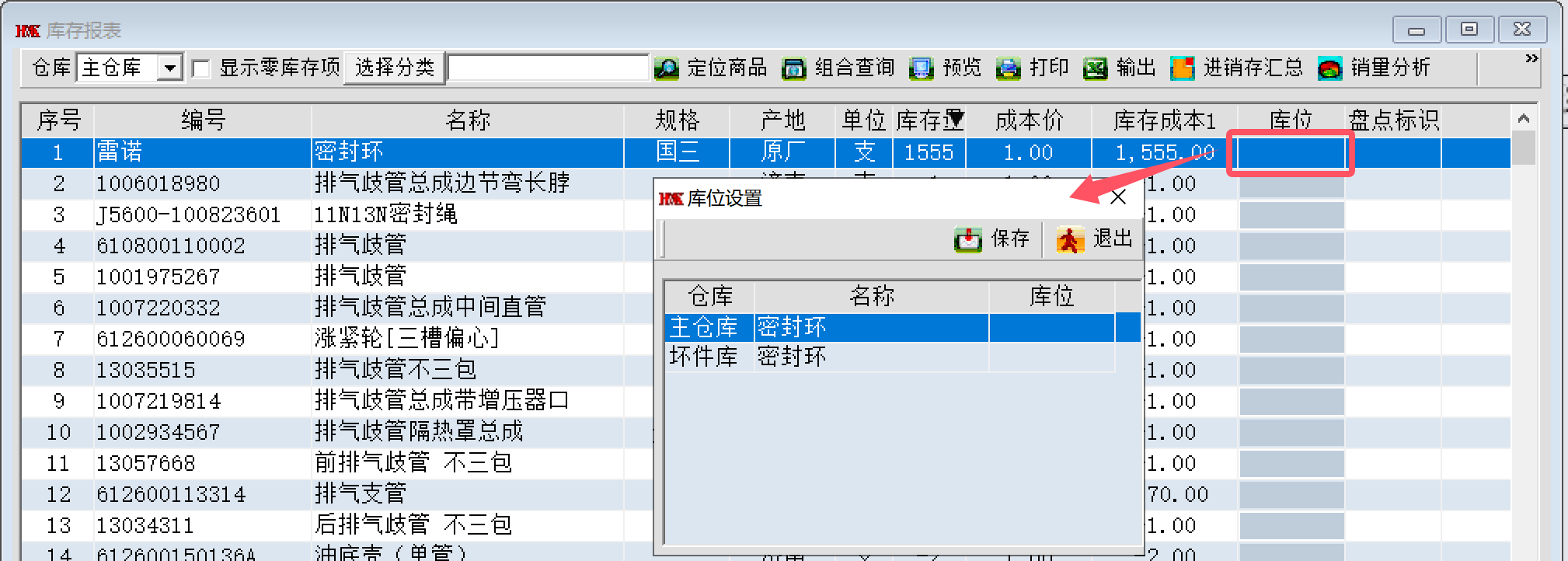Click the 退出 exit icon in 库位设置
Image resolution: width=1568 pixels, height=561 pixels.
[1070, 239]
